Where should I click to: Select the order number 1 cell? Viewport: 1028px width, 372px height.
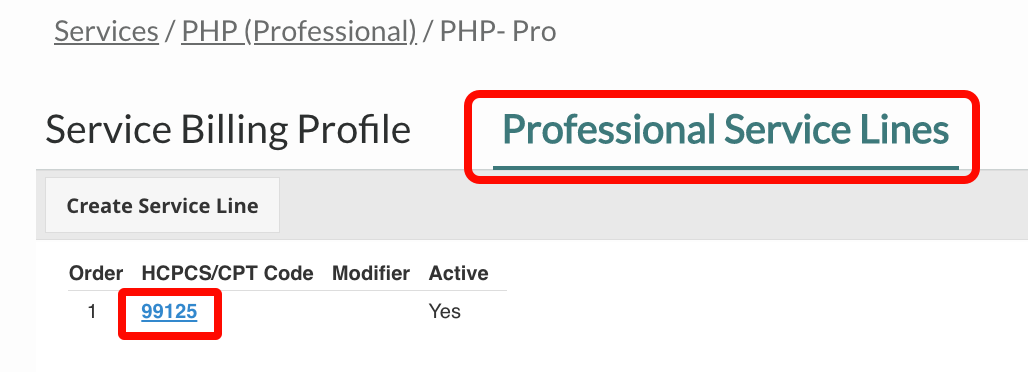pos(92,312)
